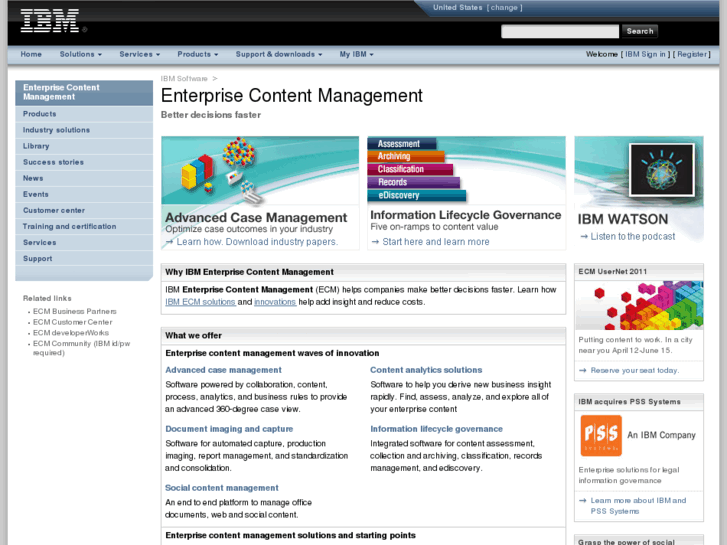
Task: Open the Register link
Action: 692,54
